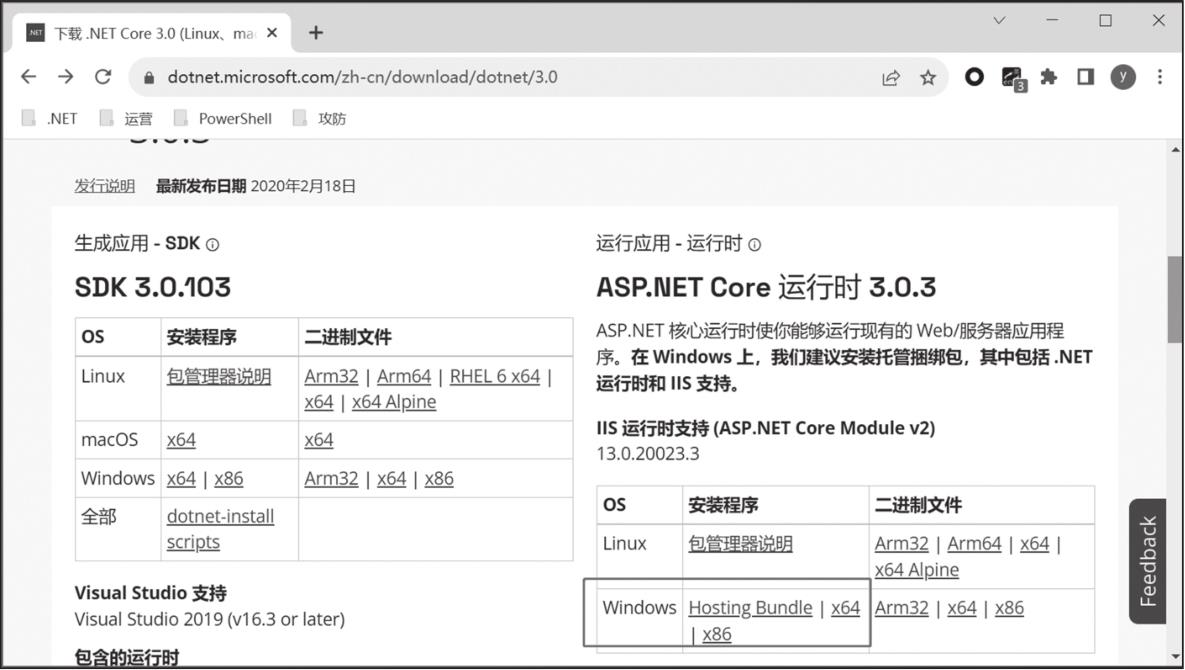The height and width of the screenshot is (670, 1185).
Task: Open SDK Linux 包管理器说明 link
Action: coord(219,376)
